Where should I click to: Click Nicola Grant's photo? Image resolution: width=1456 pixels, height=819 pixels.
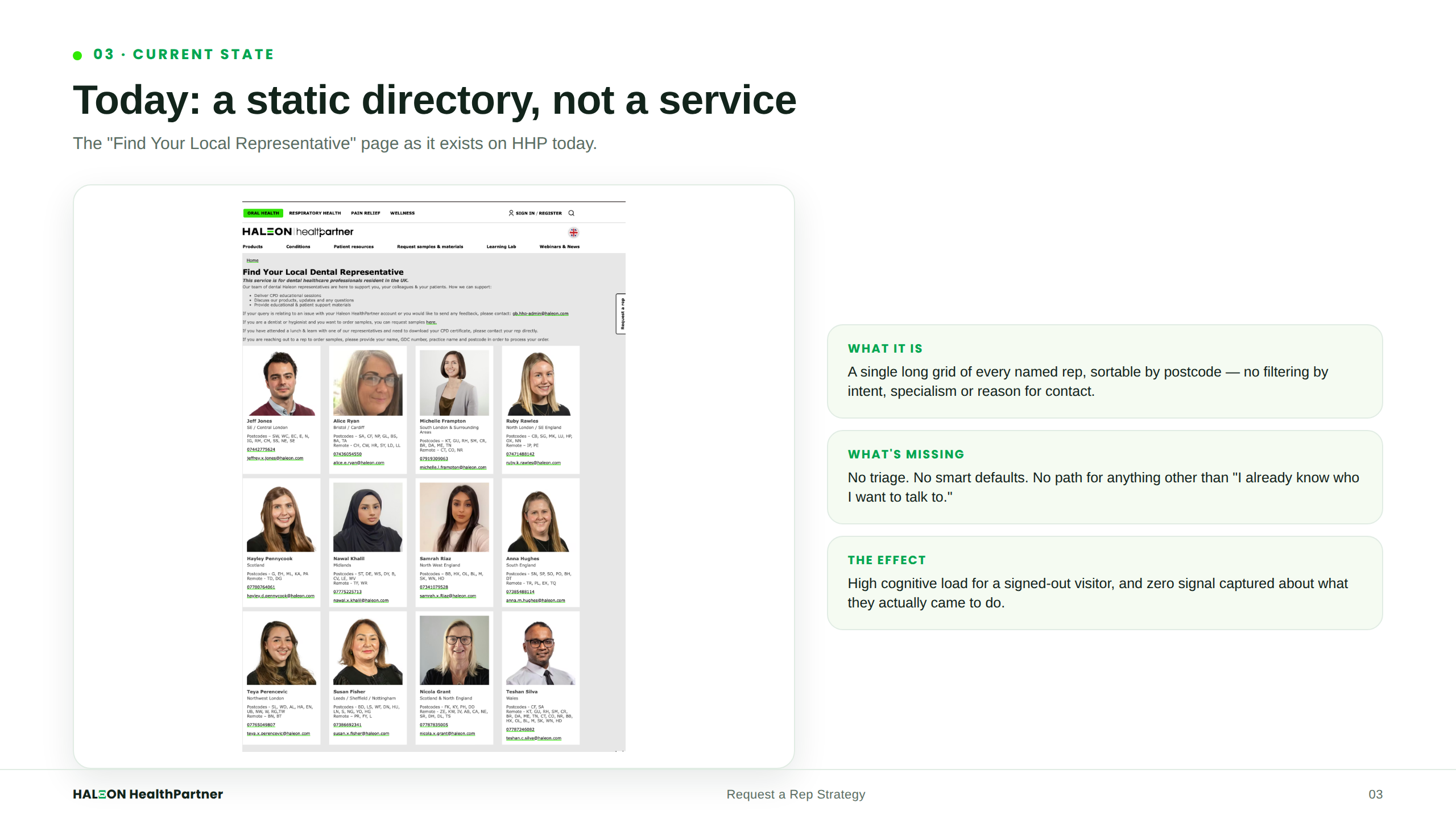(x=454, y=651)
